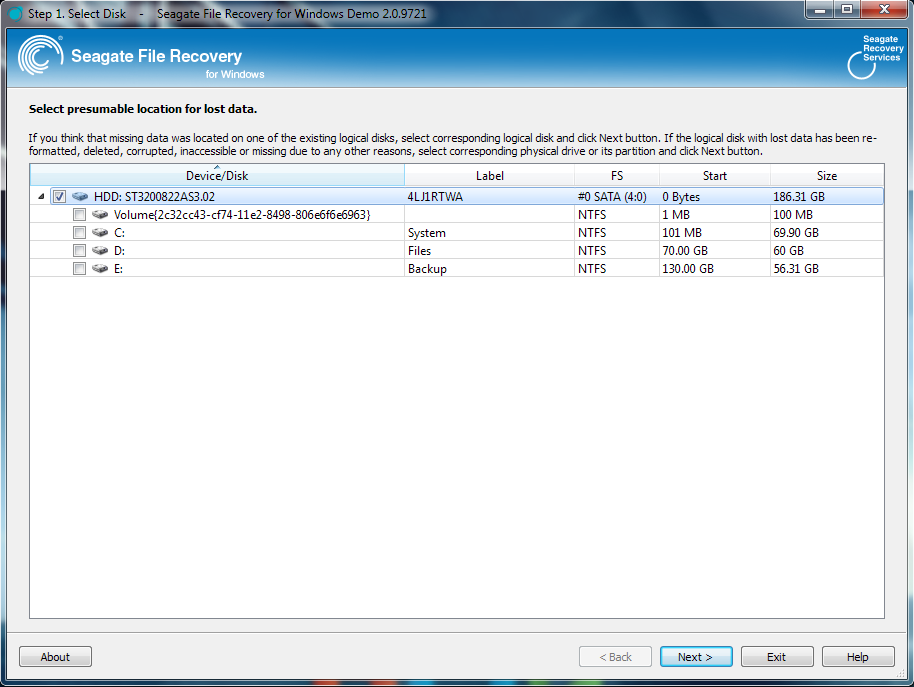
Task: Enable the checkbox for drive E:
Action: coord(79,269)
